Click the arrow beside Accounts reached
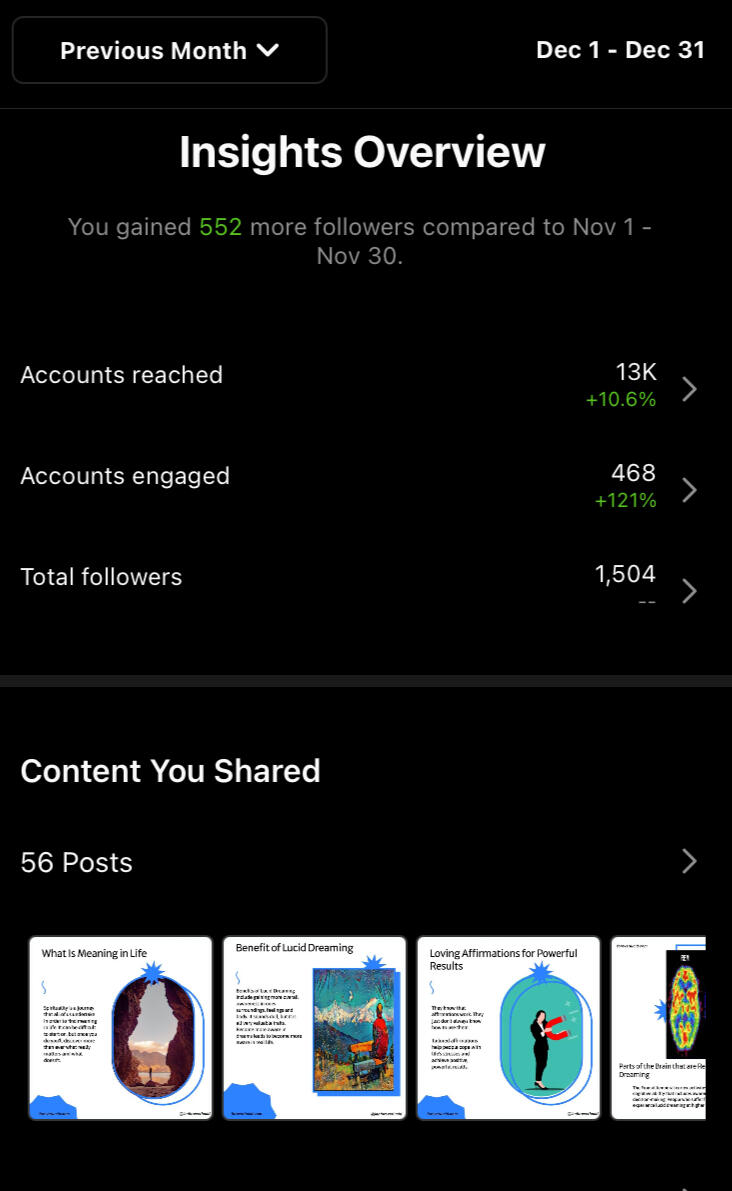Image resolution: width=732 pixels, height=1191 pixels. pos(689,389)
